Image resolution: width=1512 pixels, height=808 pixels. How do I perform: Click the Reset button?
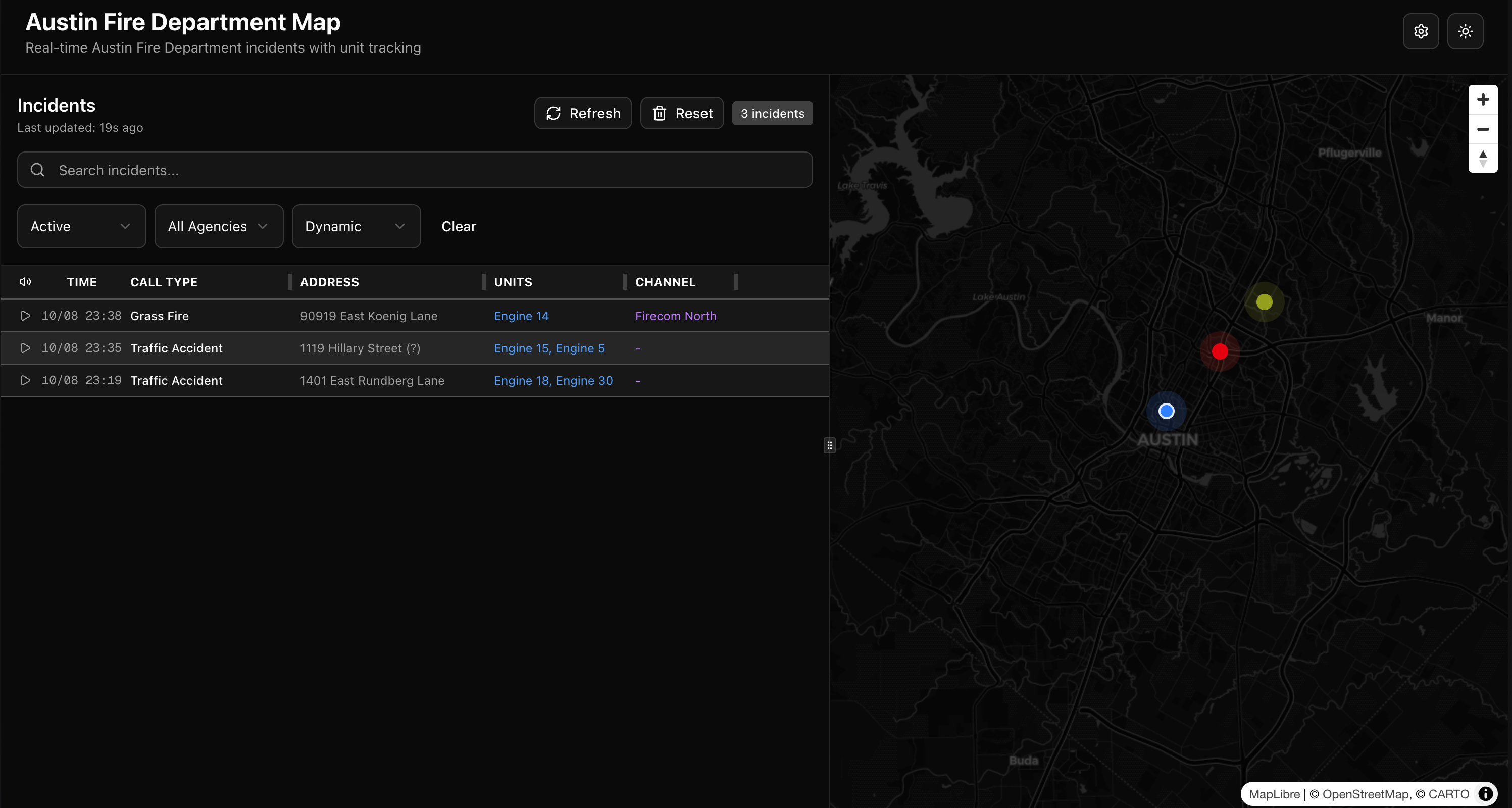tap(681, 113)
